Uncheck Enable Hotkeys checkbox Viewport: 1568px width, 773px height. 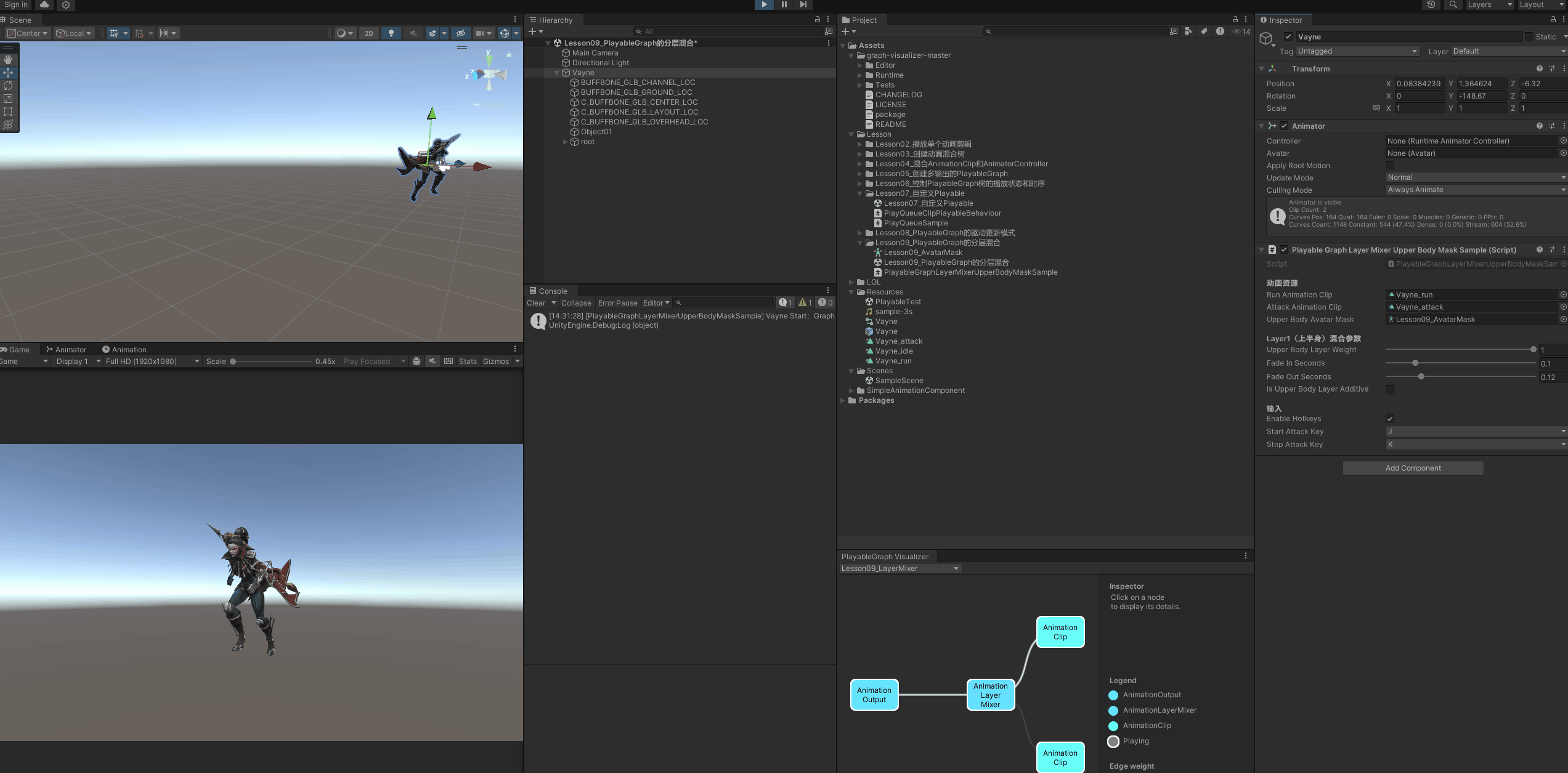[1390, 419]
